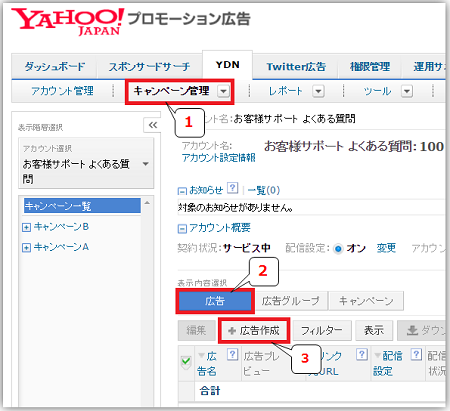Open the 権限管理 tab
The image size is (450, 411).
[370, 67]
